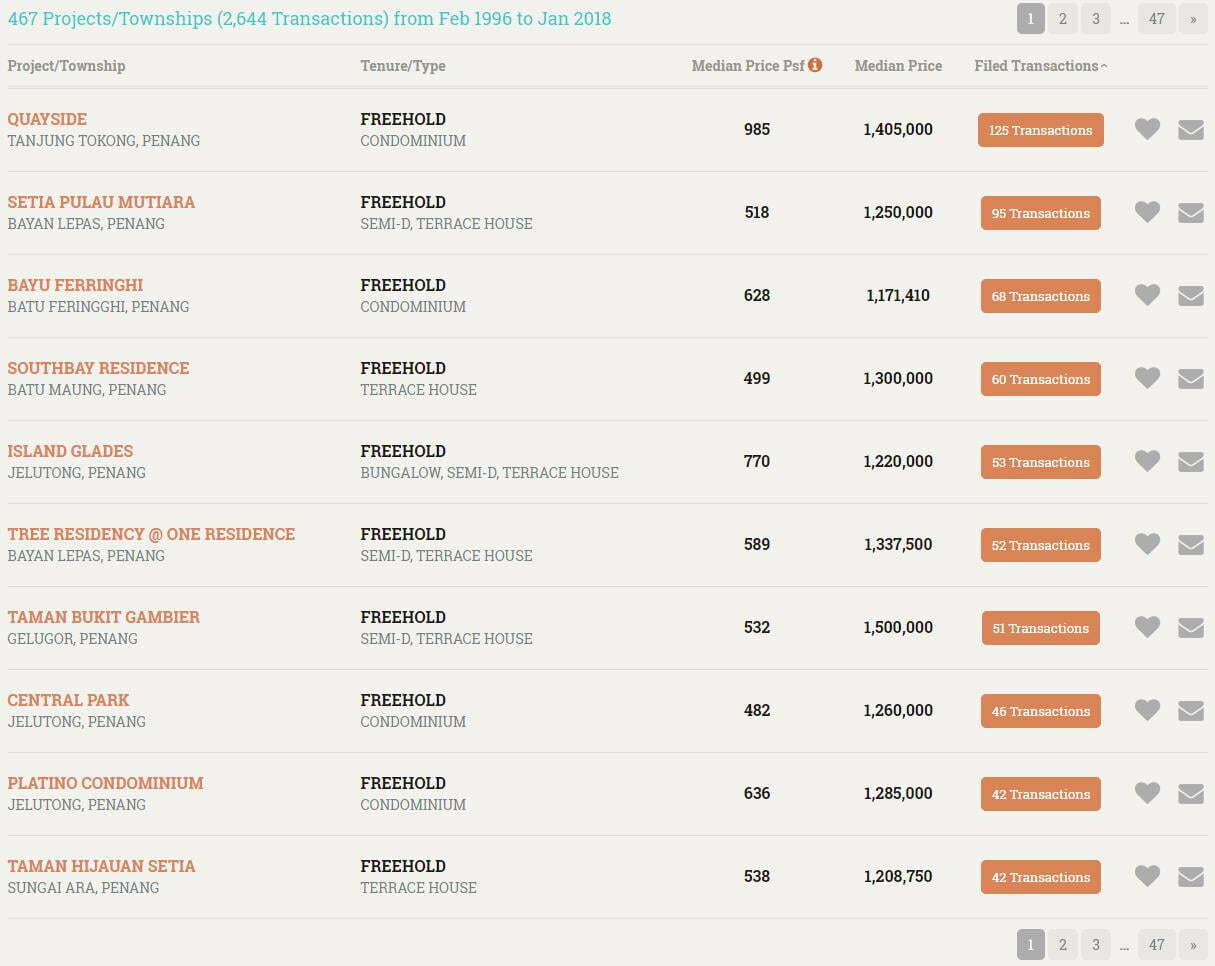The image size is (1215, 966).
Task: Favorite the Quayside project with heart icon
Action: click(1147, 129)
